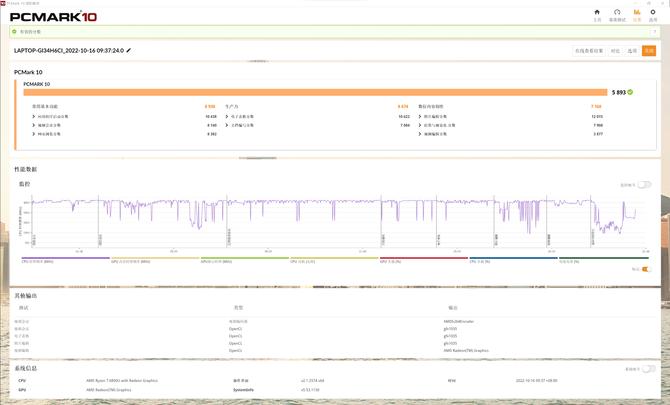Expand the app start-up score row
Viewport: 670px width, 405px height.
(34, 116)
